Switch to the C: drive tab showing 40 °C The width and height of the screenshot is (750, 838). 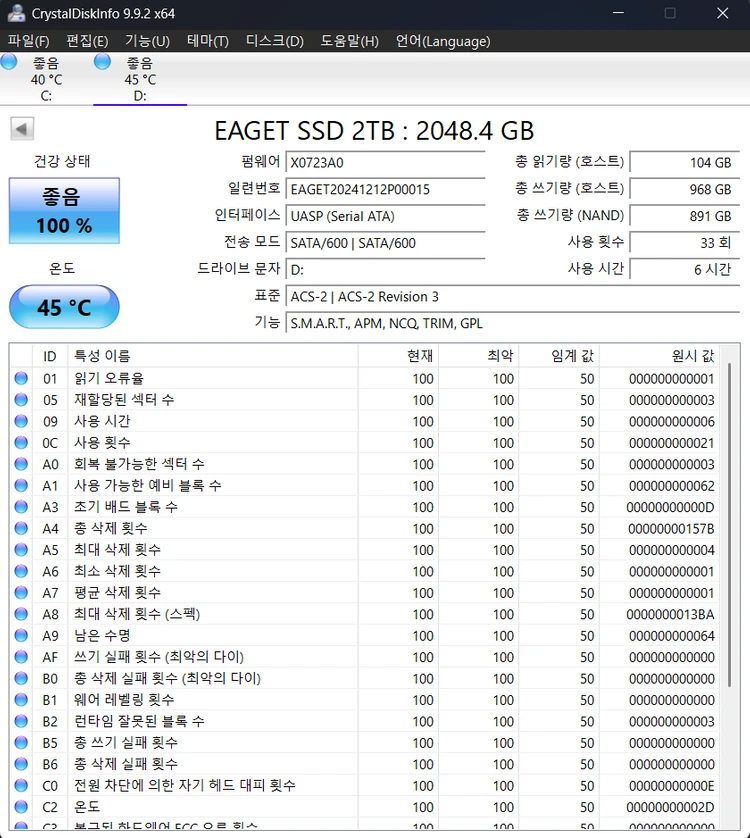pos(47,79)
